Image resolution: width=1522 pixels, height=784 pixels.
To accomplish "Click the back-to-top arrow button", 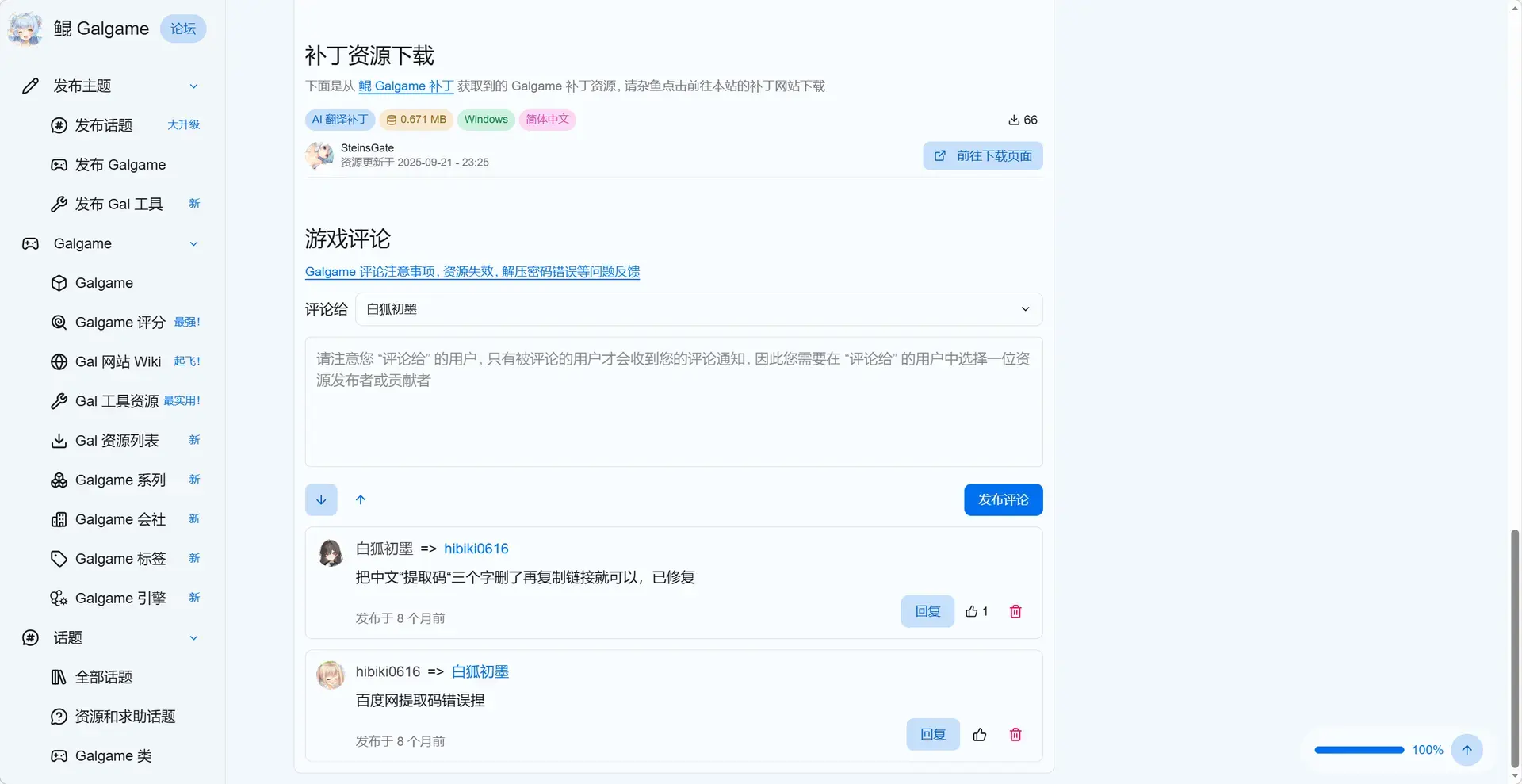I will (x=1467, y=750).
